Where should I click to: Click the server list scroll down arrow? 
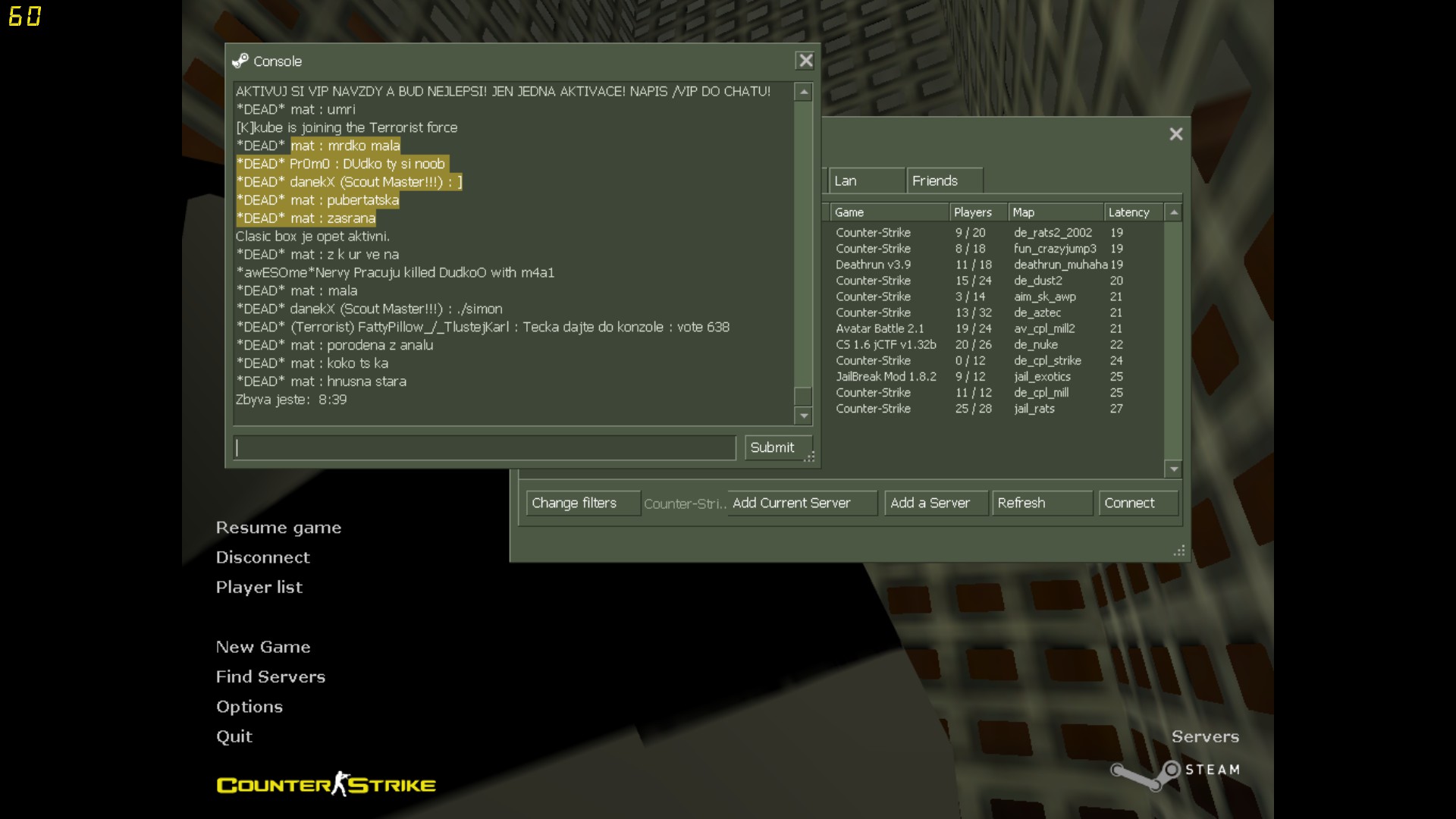click(1174, 469)
